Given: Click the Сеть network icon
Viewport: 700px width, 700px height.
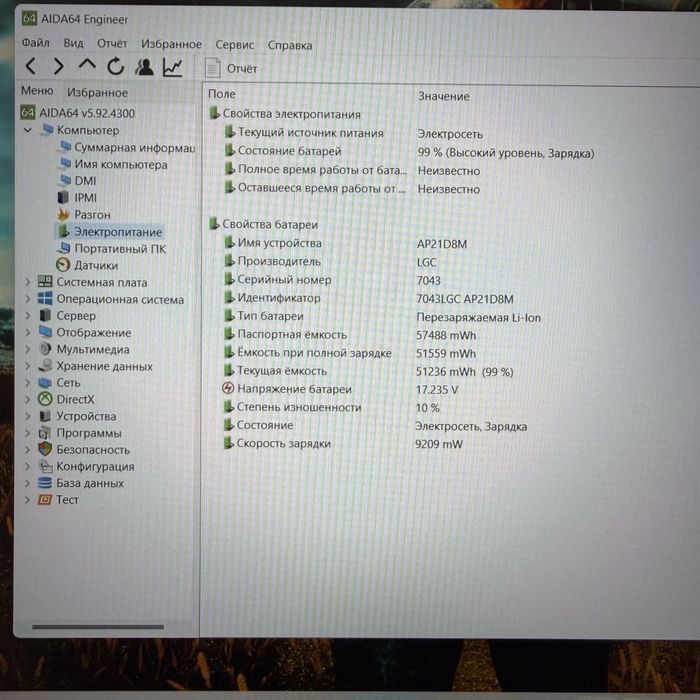Looking at the screenshot, I should (45, 382).
